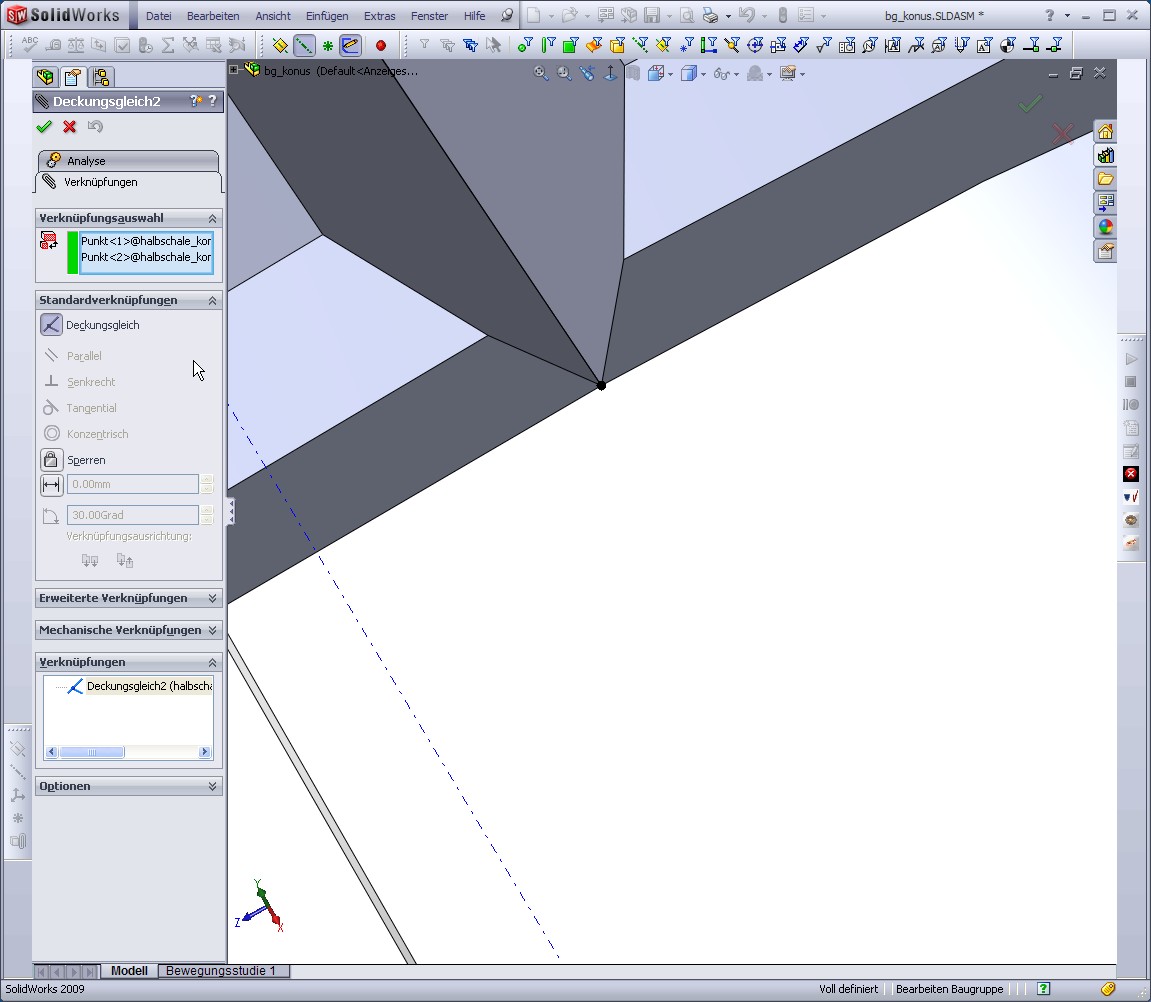Cancel the mate with the red X
1151x1002 pixels.
click(x=69, y=127)
